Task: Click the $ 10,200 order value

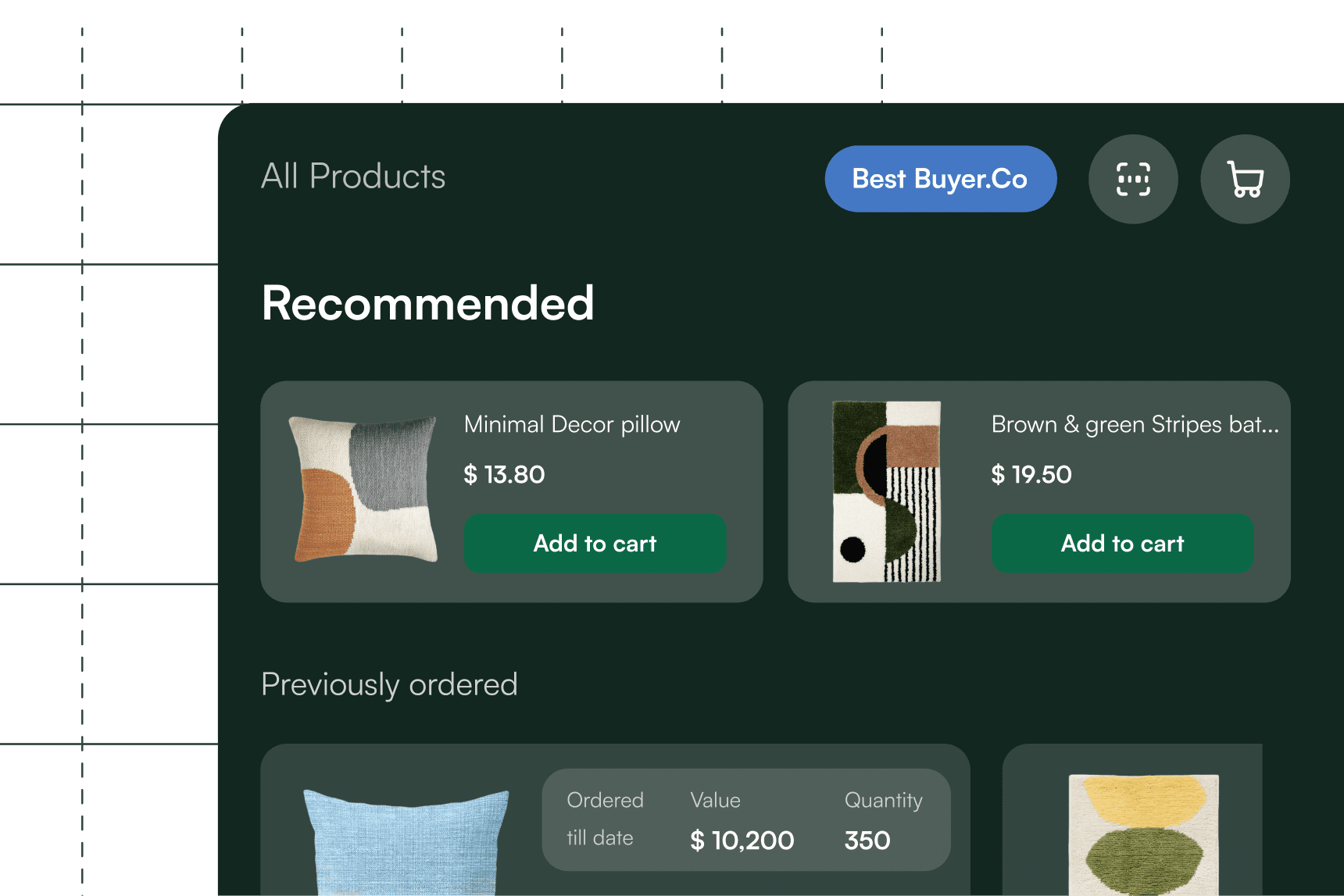Action: (742, 841)
